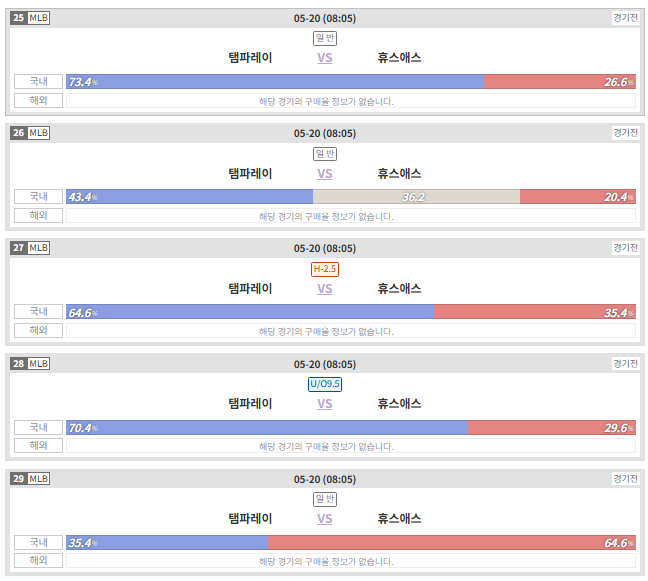
Task: Open the VS link in match 26
Action: pyautogui.click(x=324, y=174)
